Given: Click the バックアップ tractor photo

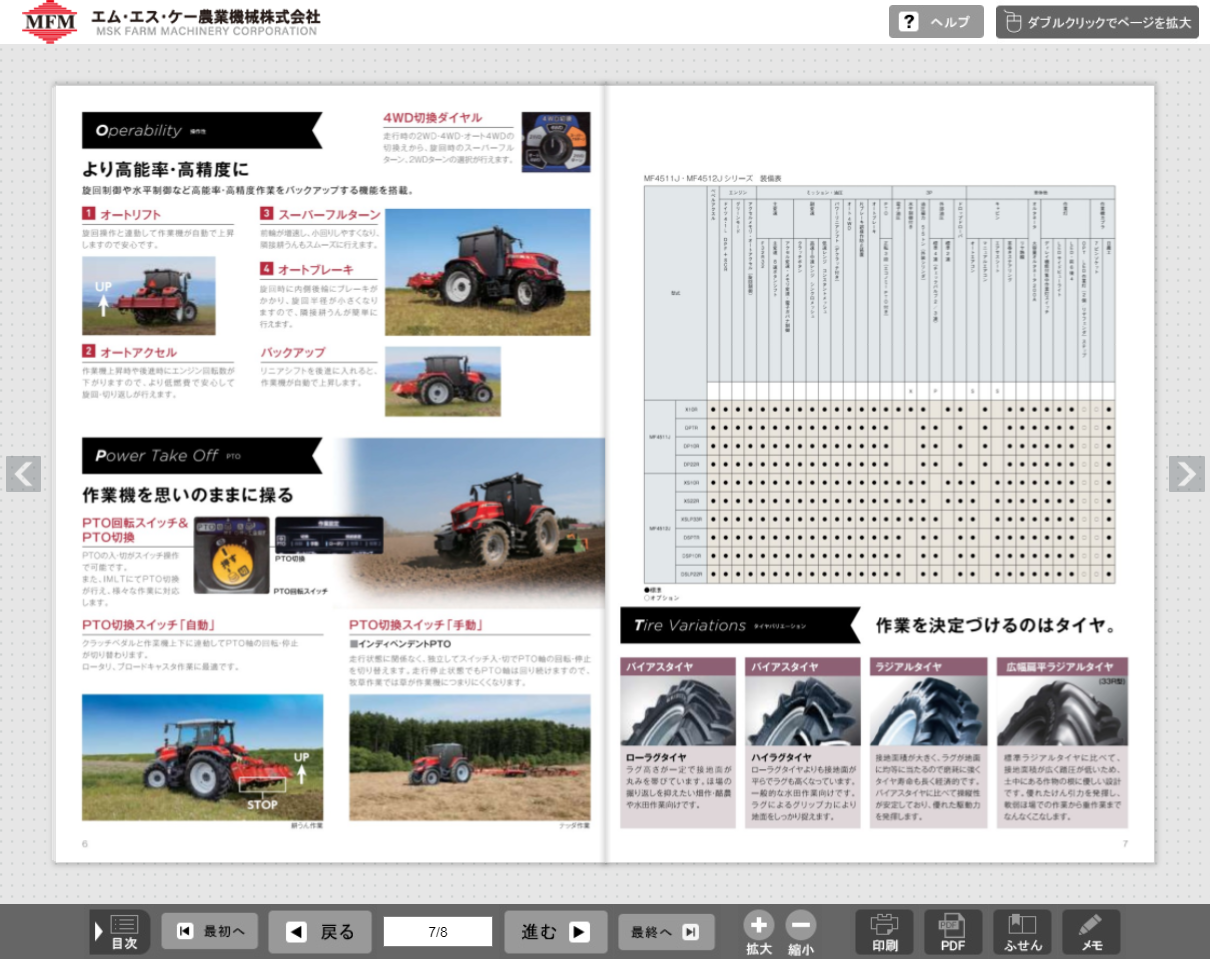Looking at the screenshot, I should pos(443,381).
